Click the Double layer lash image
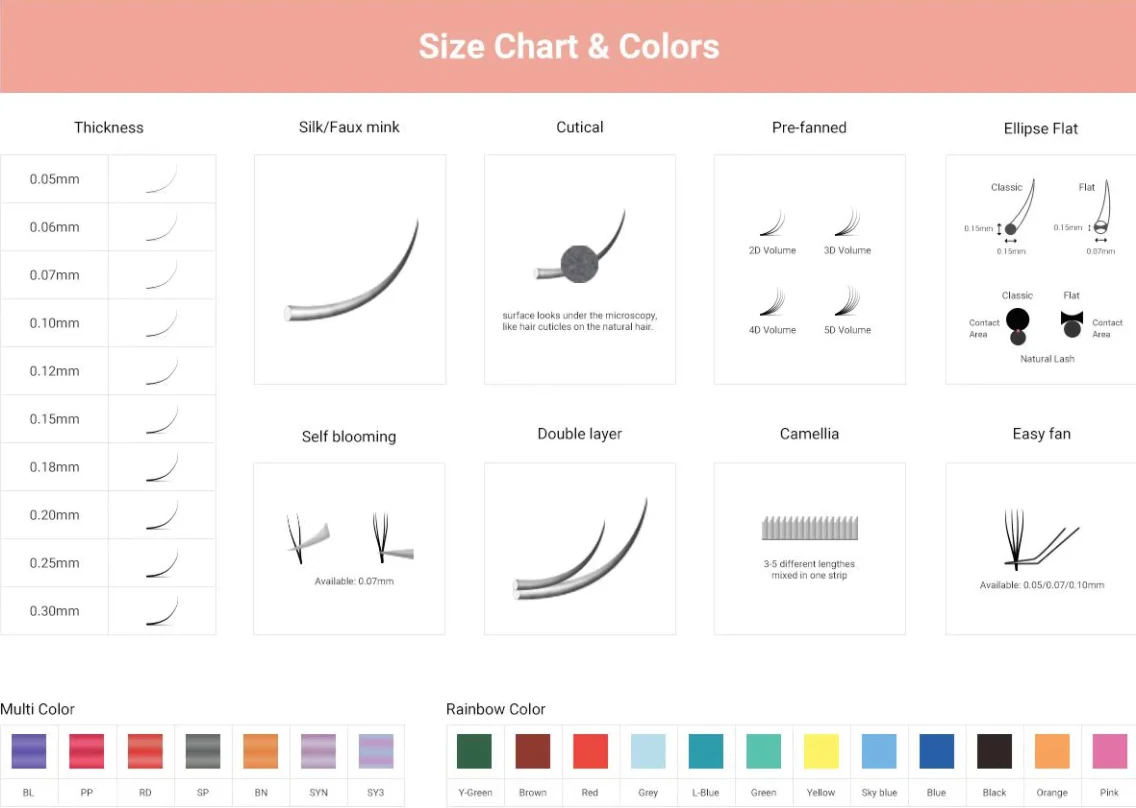The width and height of the screenshot is (1136, 808). coord(580,550)
